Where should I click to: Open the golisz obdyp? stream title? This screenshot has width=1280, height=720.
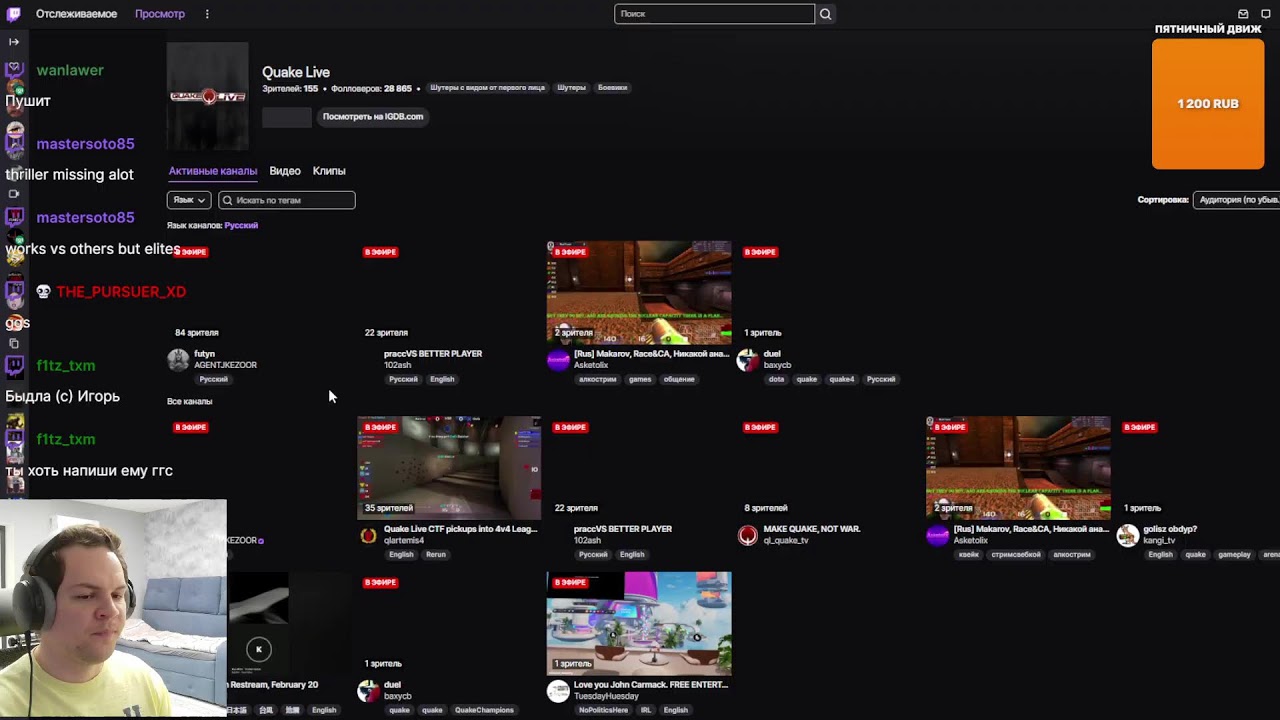[x=1170, y=529]
